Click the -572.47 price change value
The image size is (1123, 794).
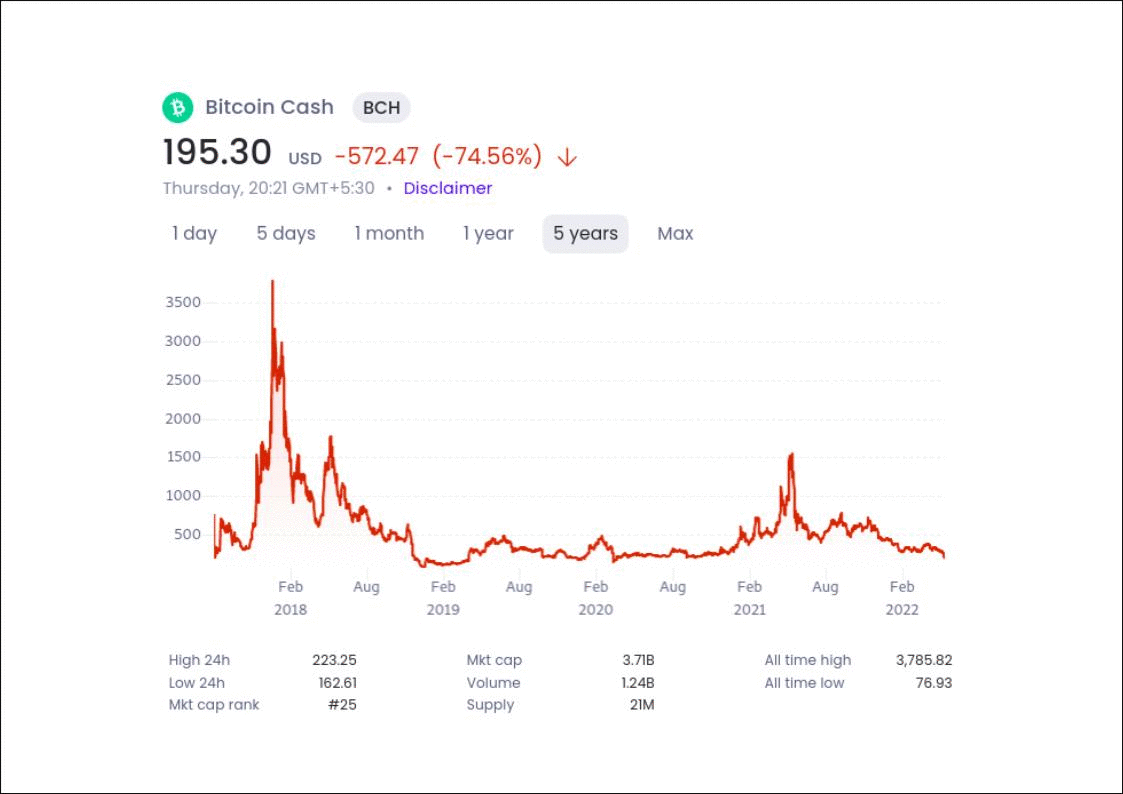coord(377,156)
